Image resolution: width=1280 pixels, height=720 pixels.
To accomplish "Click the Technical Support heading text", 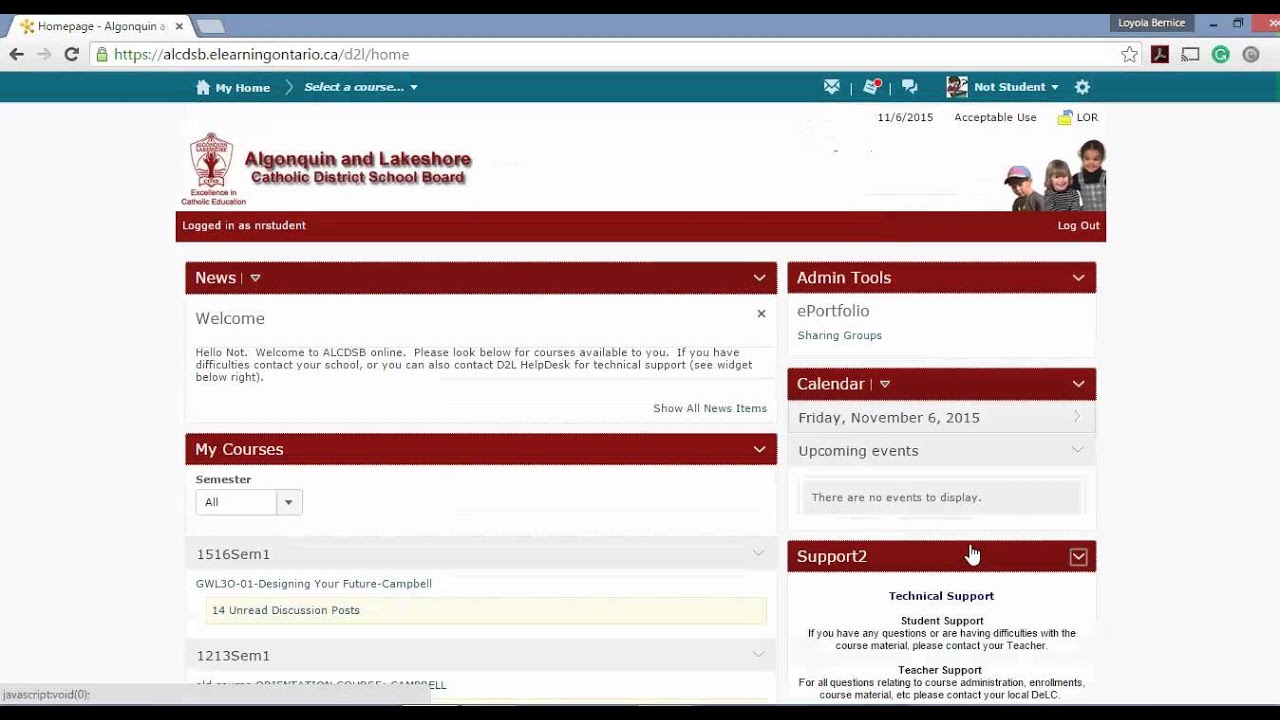I will (941, 596).
